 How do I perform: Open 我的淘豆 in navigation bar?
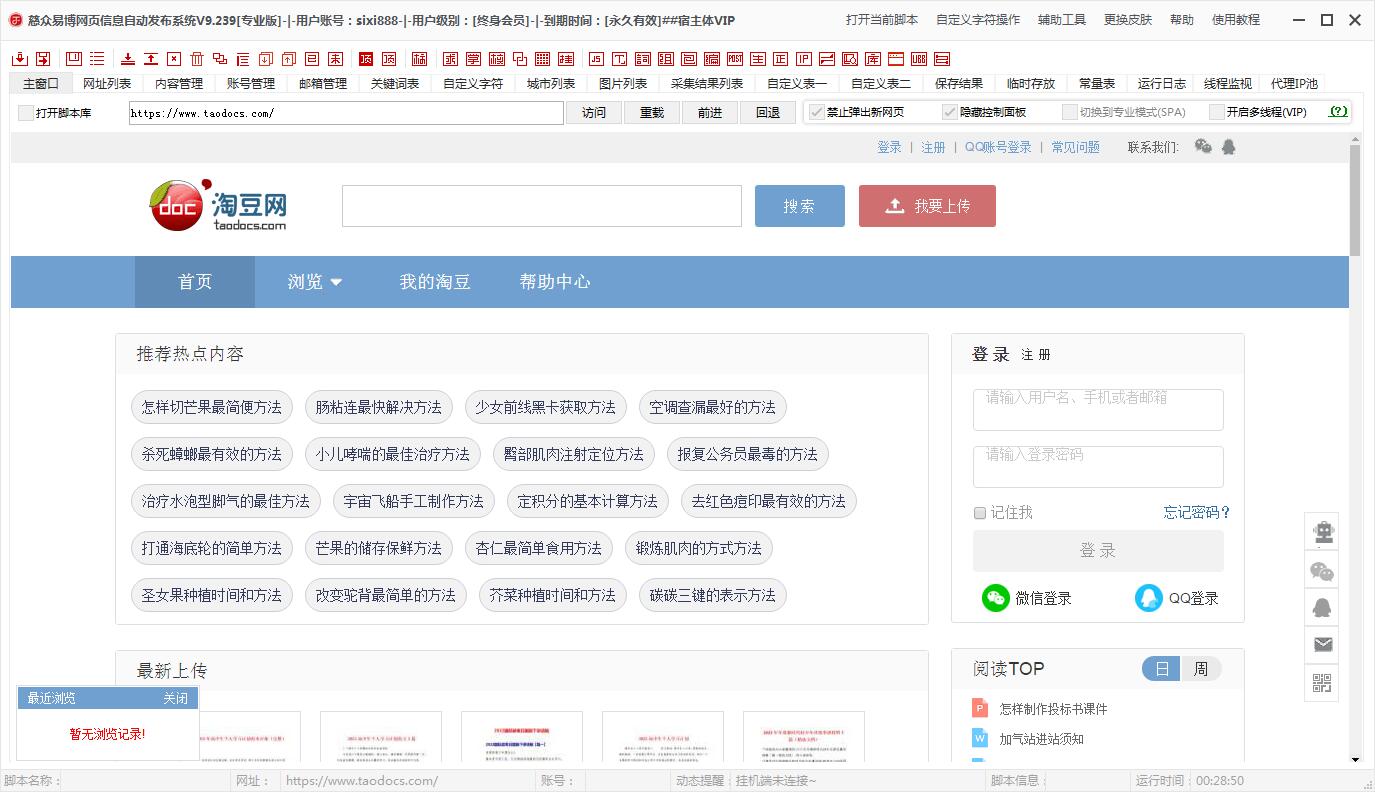tap(435, 282)
